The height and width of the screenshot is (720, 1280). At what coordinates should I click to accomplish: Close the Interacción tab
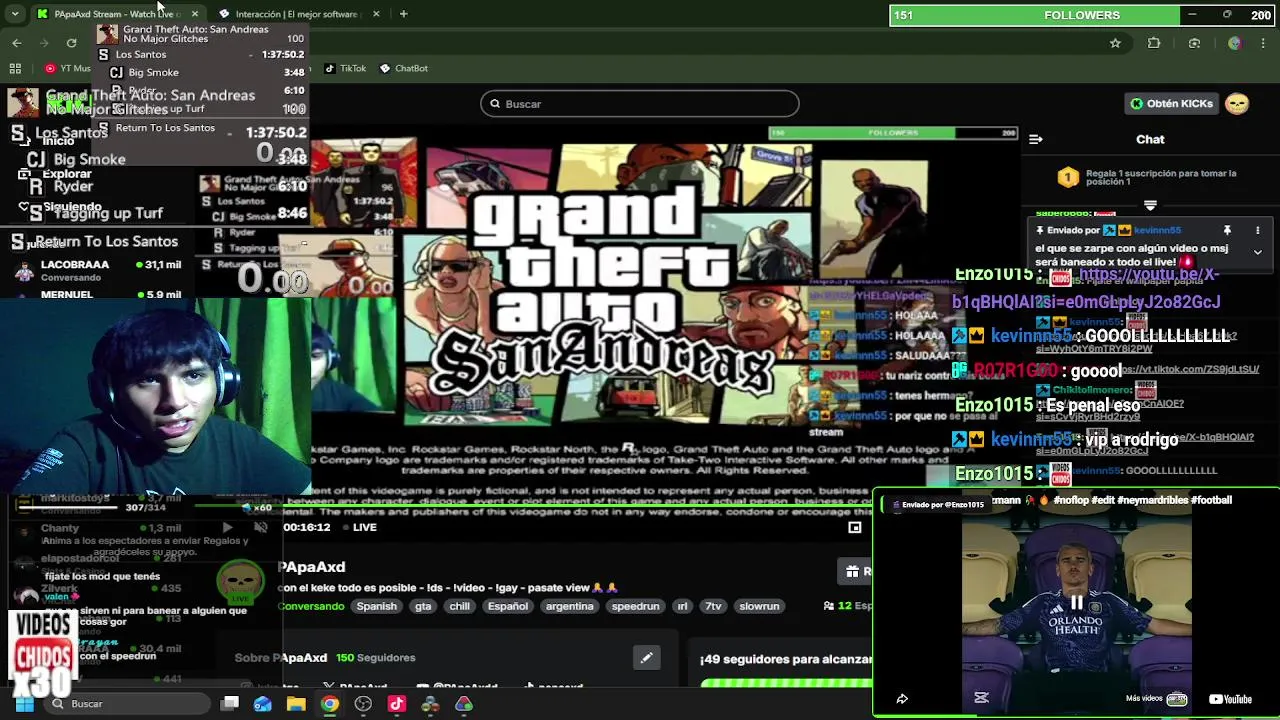[x=376, y=14]
